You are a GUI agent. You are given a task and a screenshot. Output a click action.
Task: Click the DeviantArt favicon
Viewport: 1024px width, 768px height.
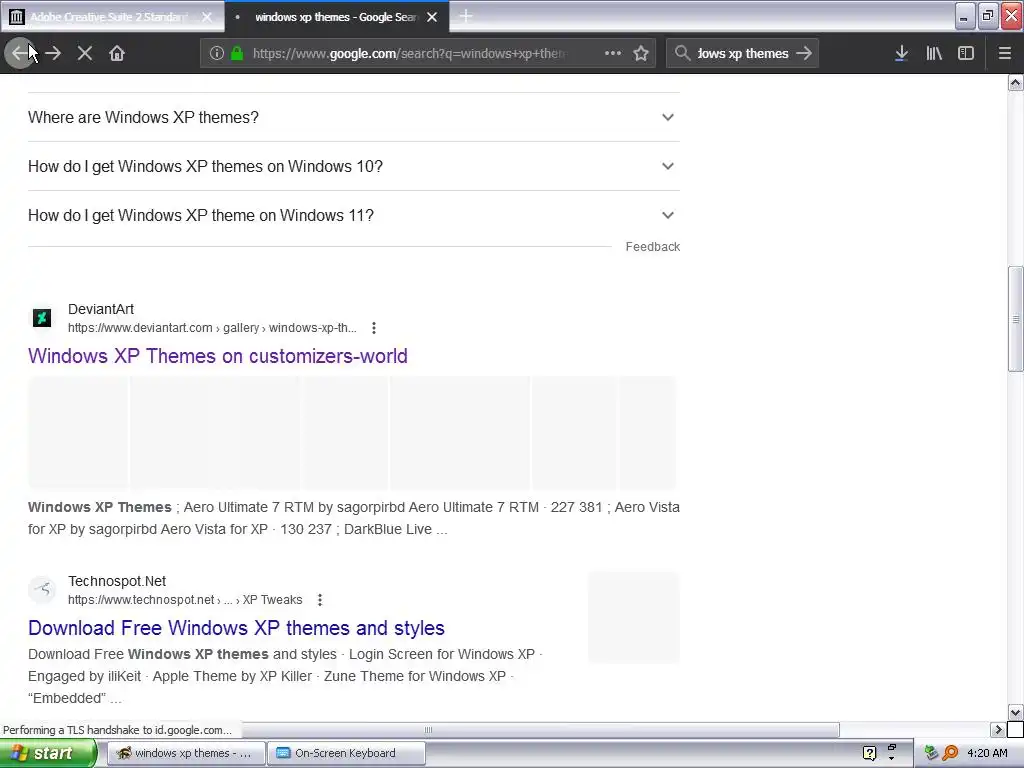click(42, 318)
